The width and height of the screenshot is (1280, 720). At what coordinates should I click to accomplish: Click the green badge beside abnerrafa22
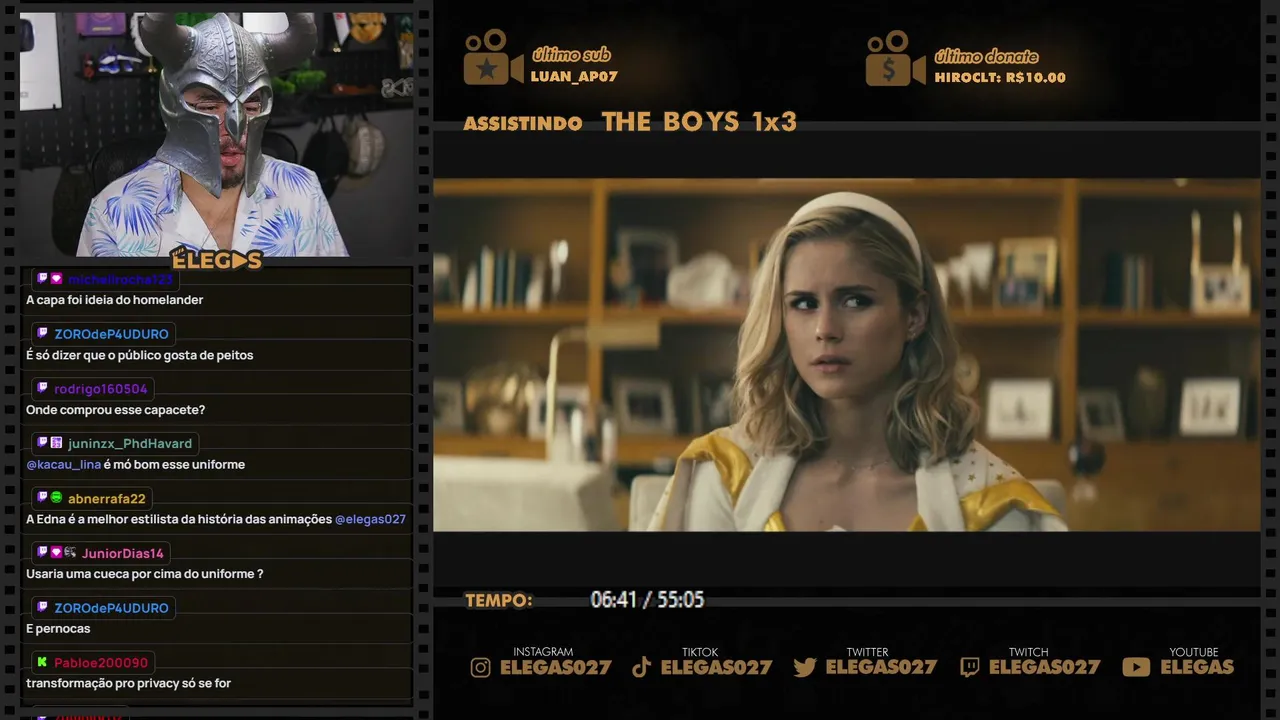pos(56,497)
